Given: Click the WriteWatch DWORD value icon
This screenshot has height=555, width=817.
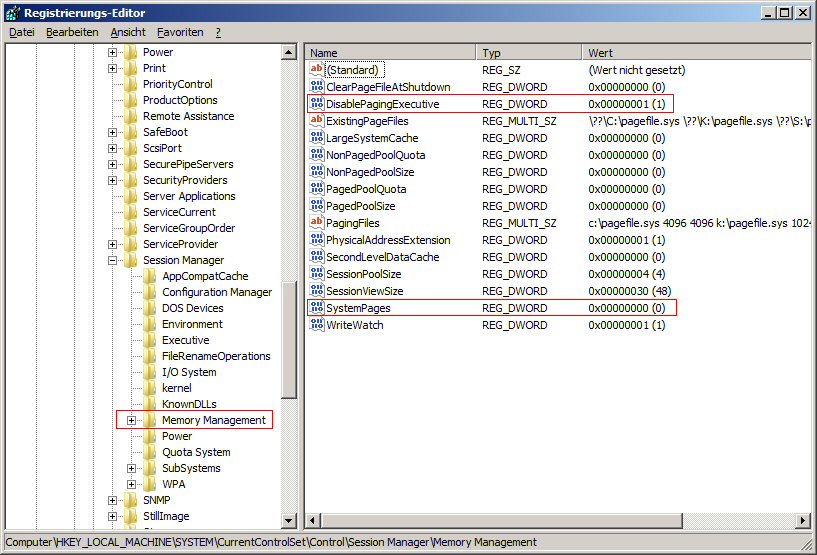Looking at the screenshot, I should pos(317,325).
